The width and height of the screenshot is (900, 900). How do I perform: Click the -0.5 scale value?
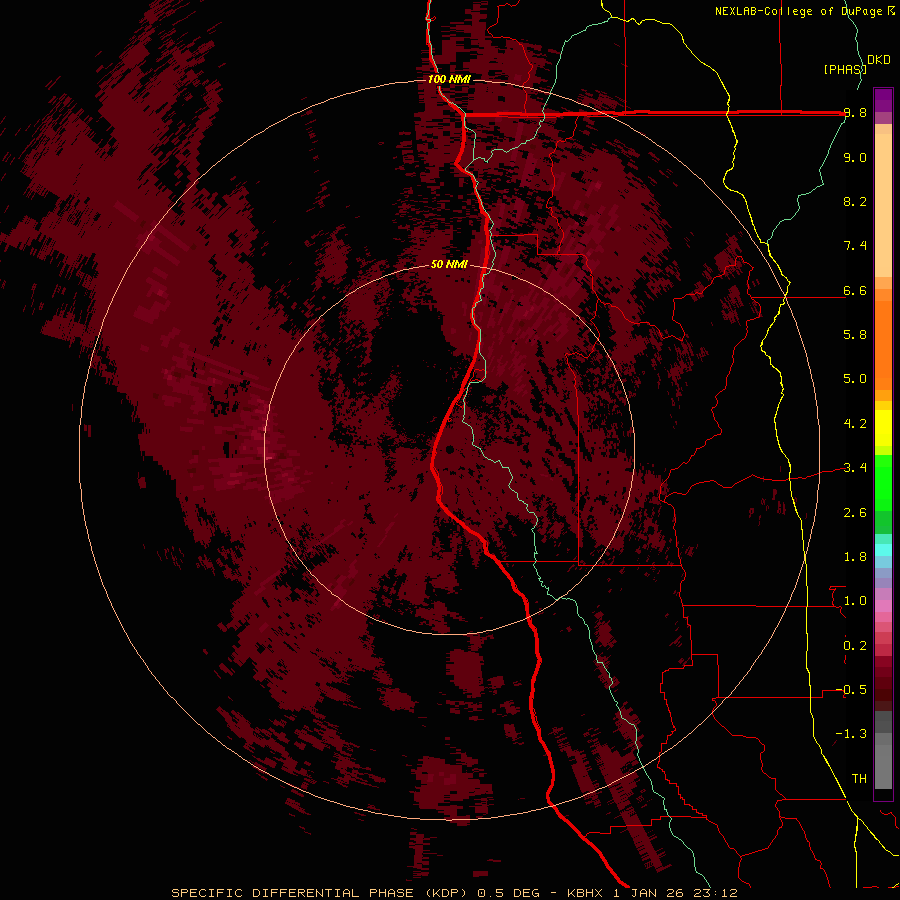tap(851, 690)
